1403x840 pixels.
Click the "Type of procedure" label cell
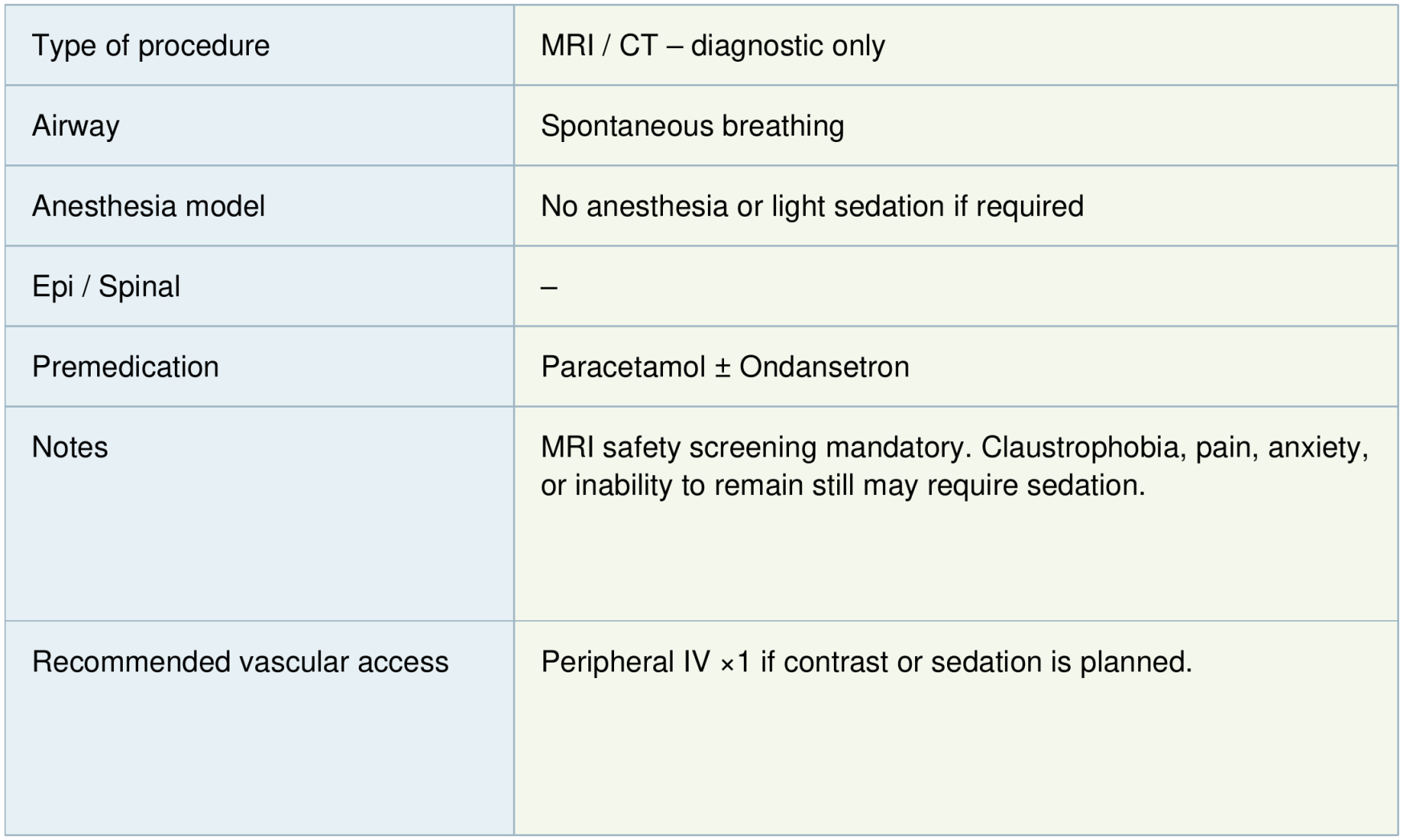pos(151,46)
